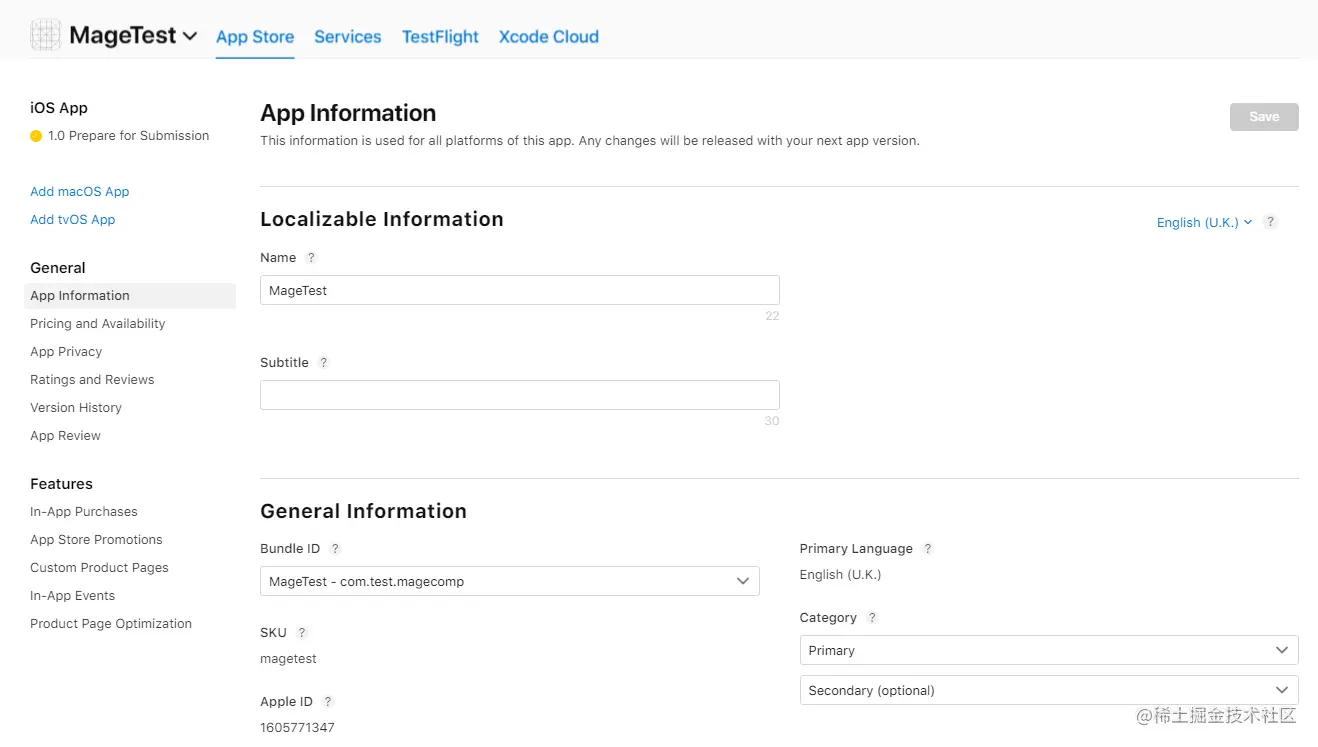Click the Apple ID help icon
Screen dimensions: 1318x747
(328, 702)
